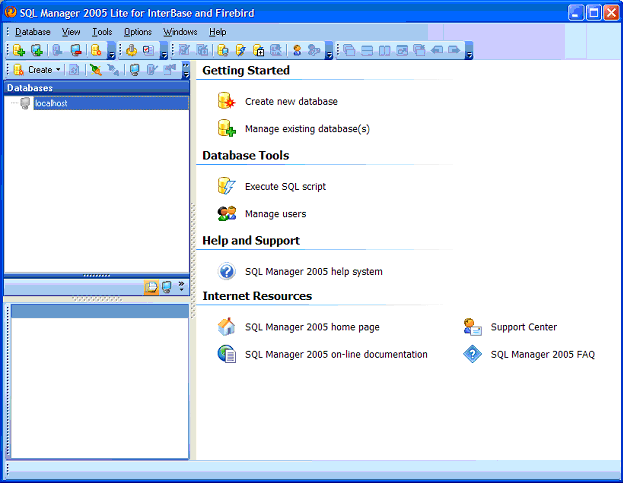Open options arrow at end of database toolbar
Image resolution: width=623 pixels, height=483 pixels.
112,50
